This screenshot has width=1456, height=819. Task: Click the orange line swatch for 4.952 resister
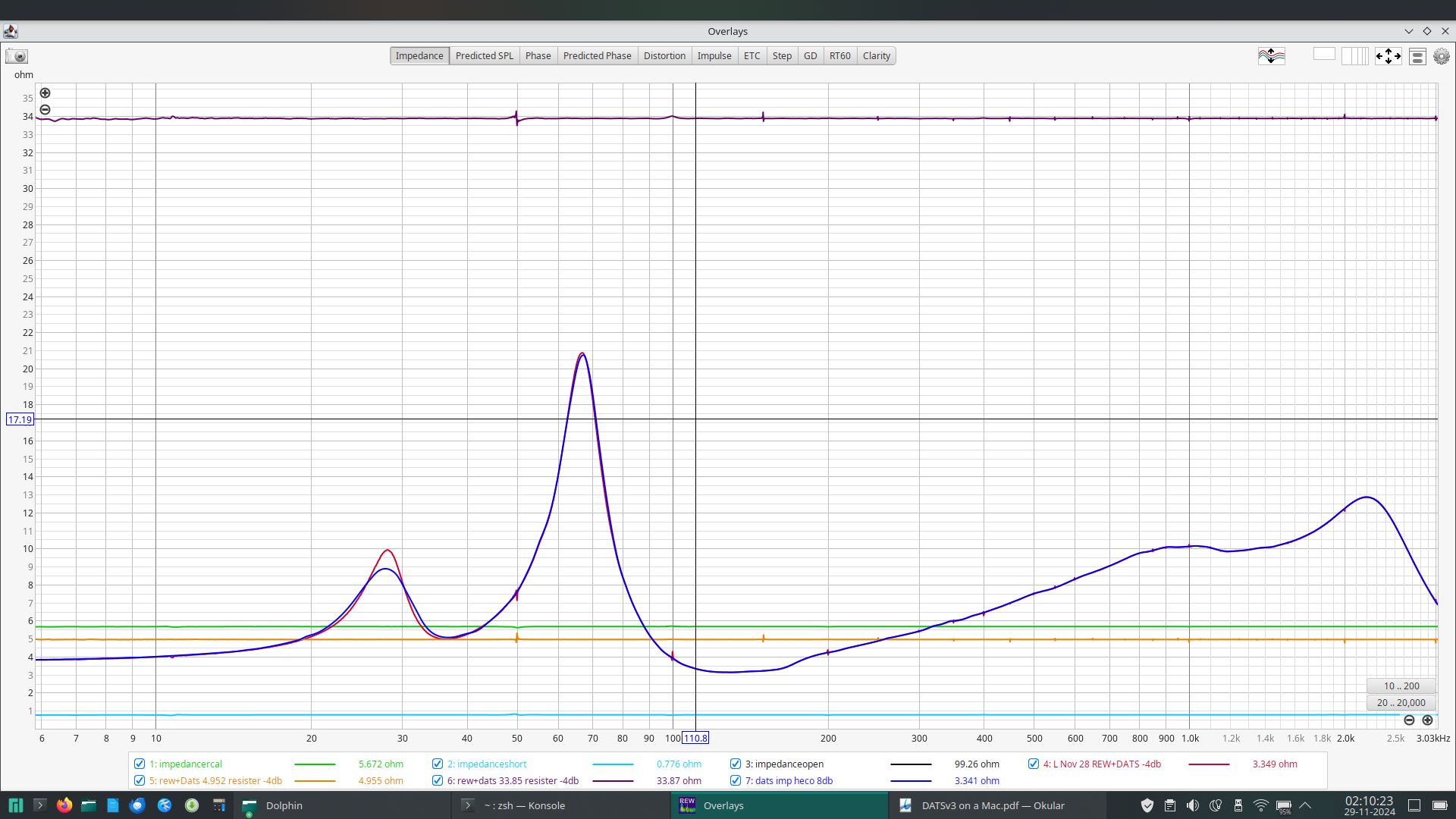[315, 781]
